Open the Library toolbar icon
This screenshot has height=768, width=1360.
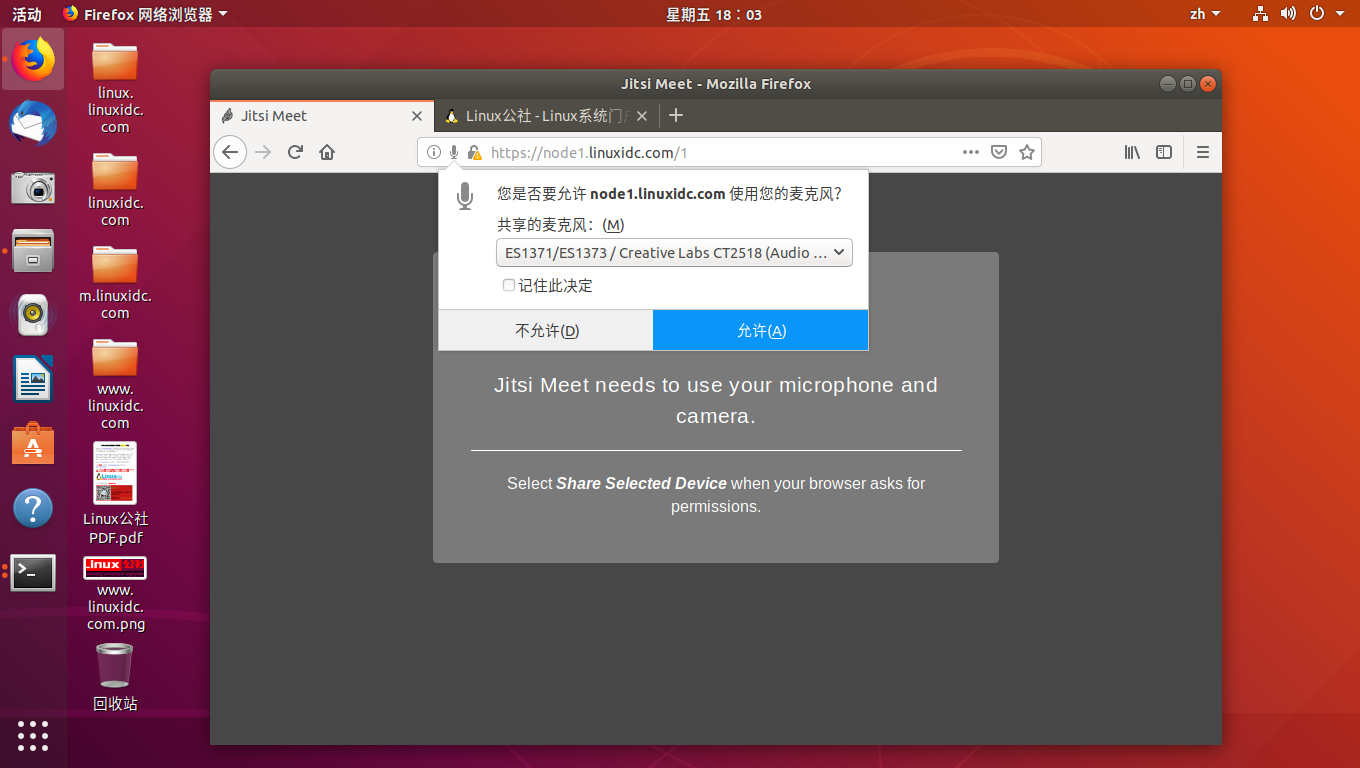pos(1132,152)
